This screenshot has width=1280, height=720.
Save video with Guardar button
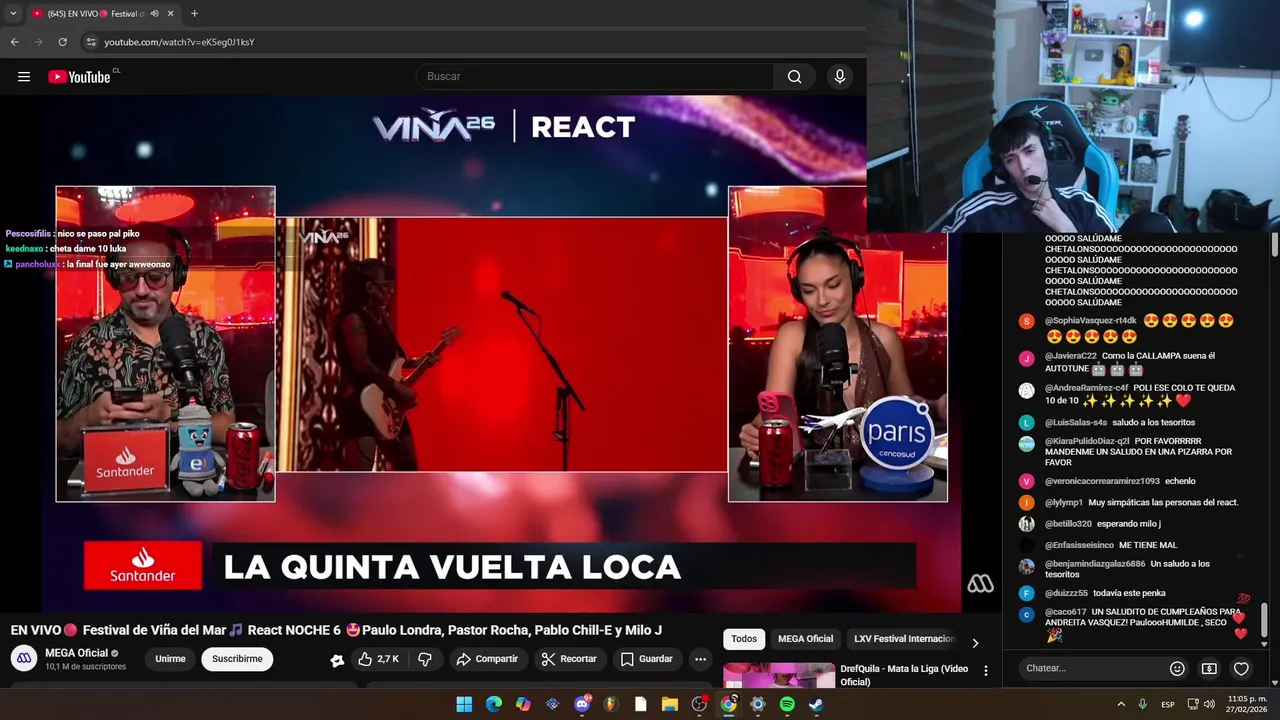tap(646, 659)
